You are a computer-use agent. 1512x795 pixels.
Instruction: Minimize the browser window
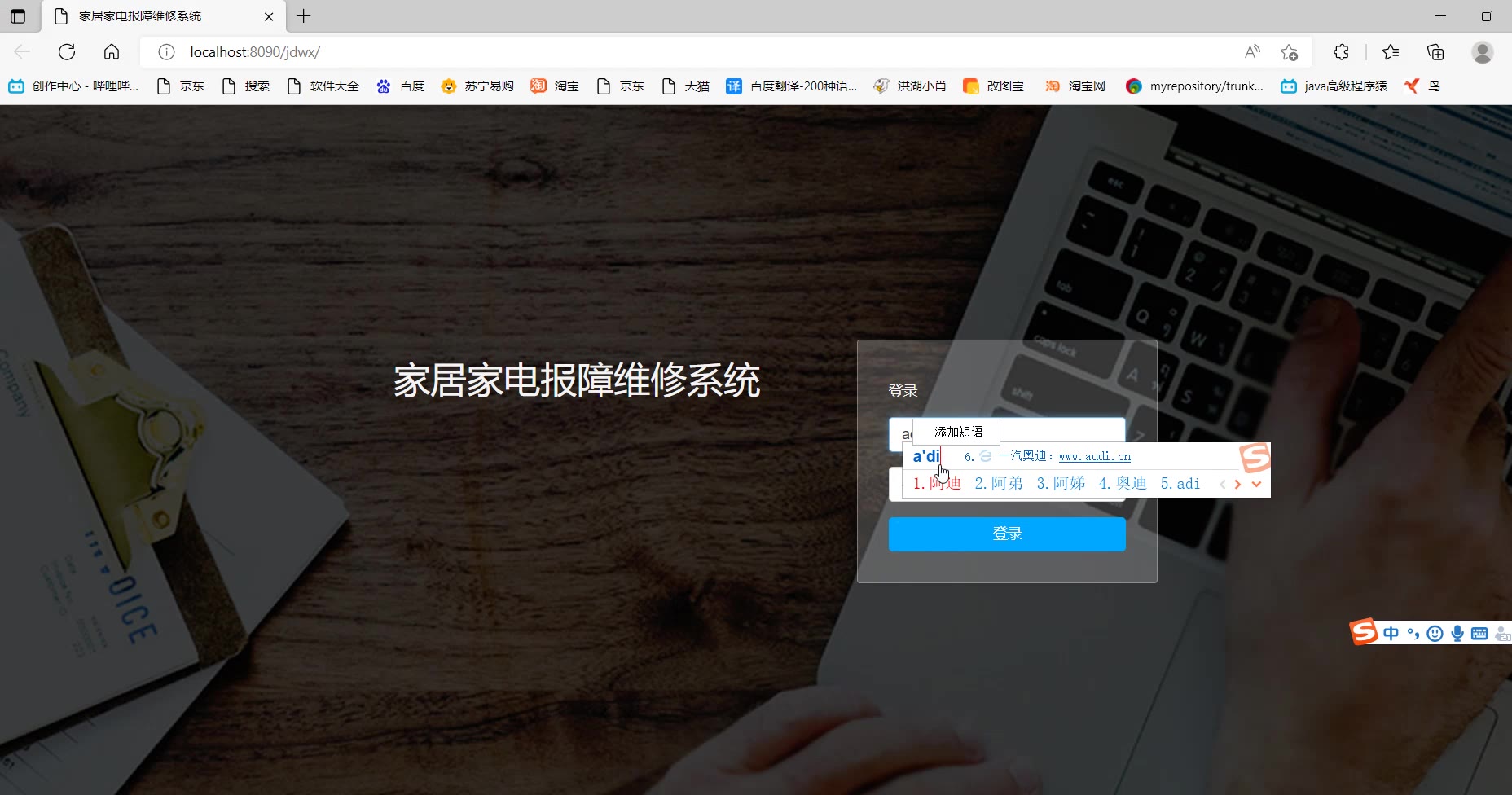(1440, 16)
